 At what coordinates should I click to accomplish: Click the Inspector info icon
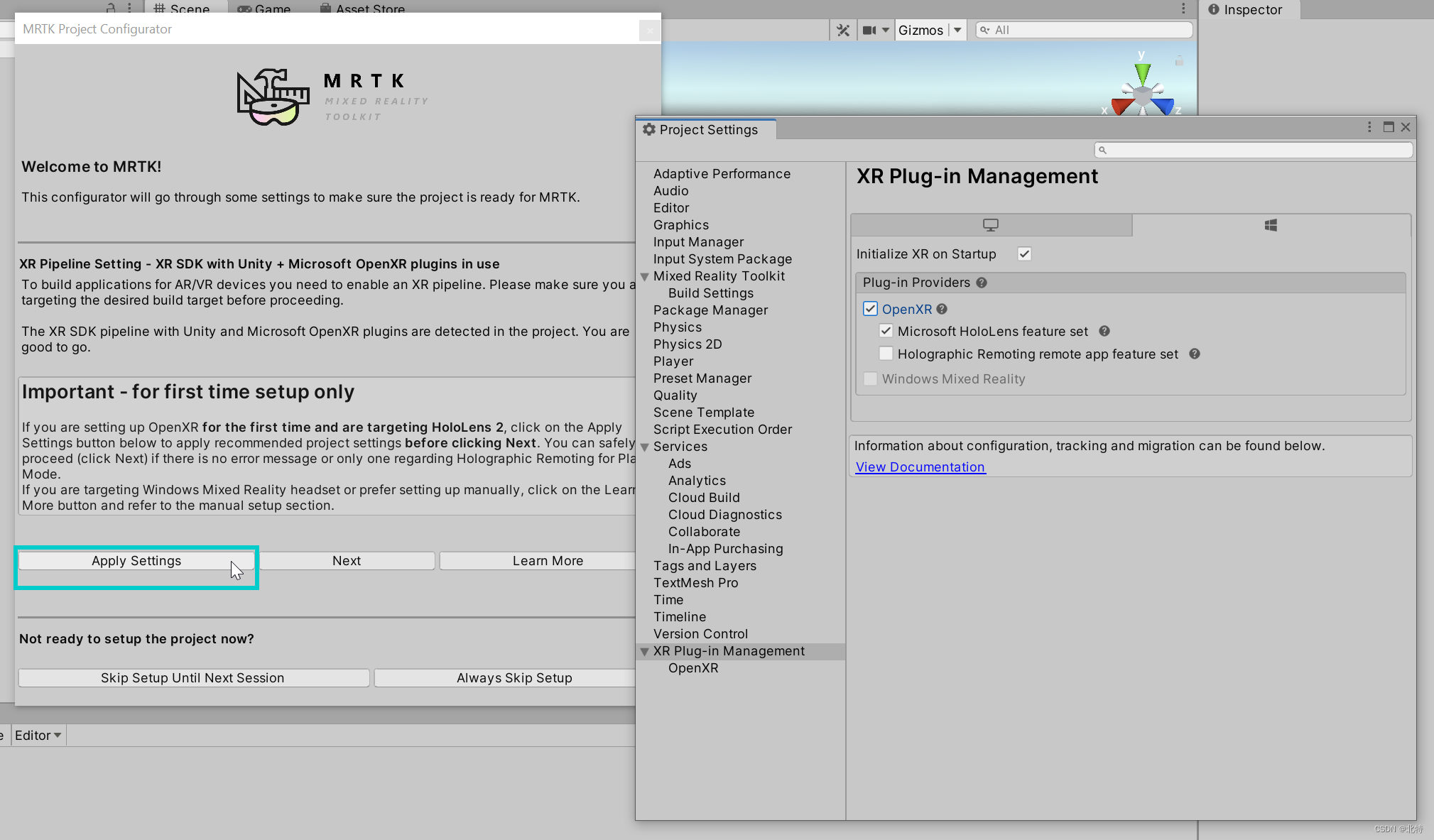tap(1213, 9)
